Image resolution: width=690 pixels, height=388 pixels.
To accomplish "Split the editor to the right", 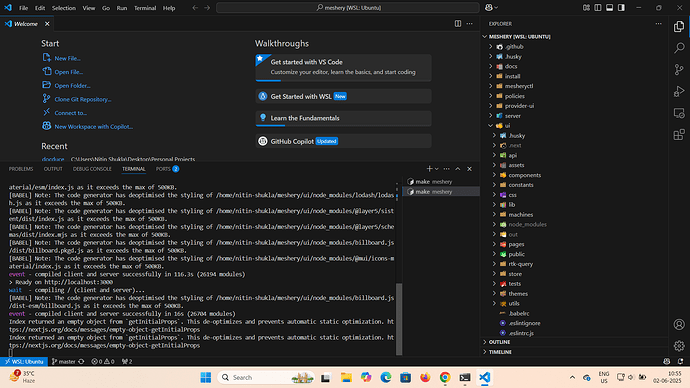I will click(x=458, y=24).
